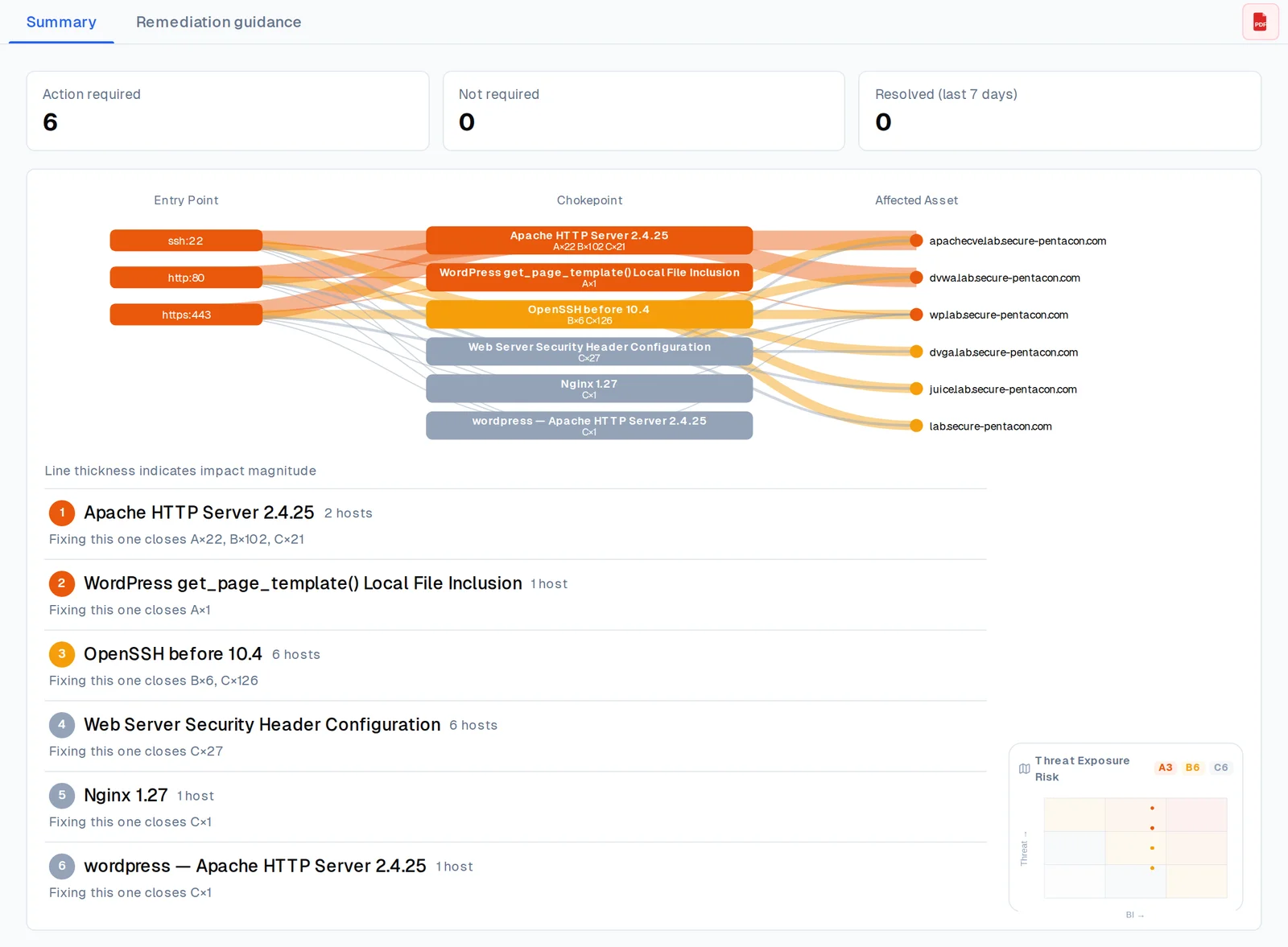Select the Nginx 1.27 chokepoint node

589,389
